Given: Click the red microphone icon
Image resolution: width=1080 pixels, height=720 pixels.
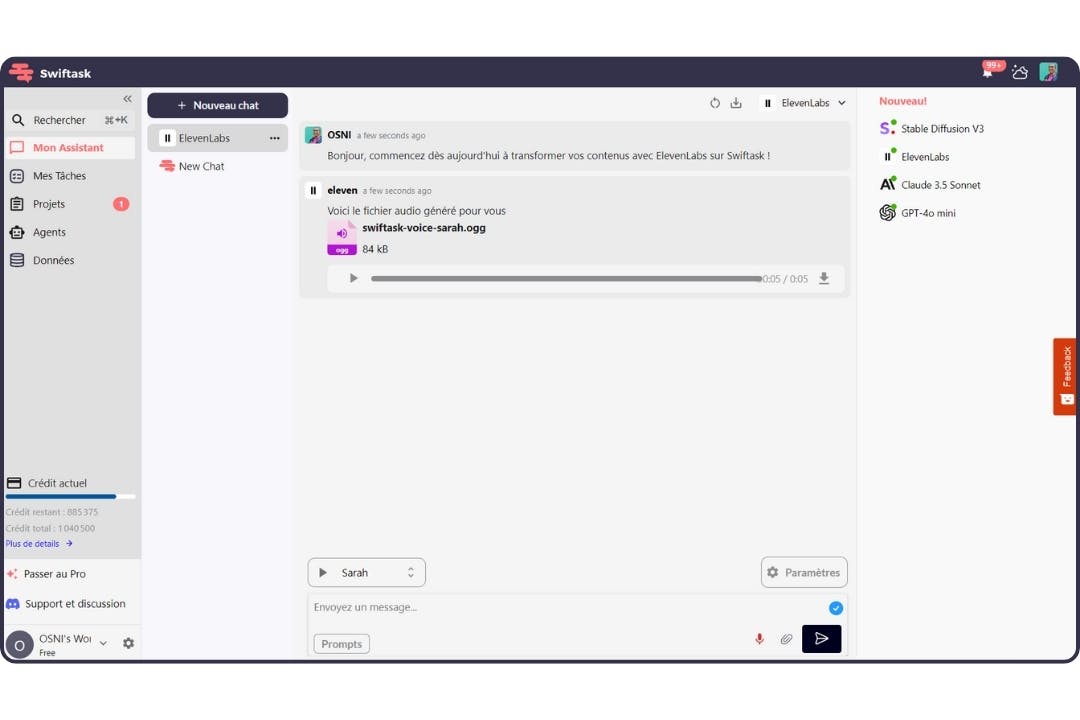Looking at the screenshot, I should coord(759,639).
